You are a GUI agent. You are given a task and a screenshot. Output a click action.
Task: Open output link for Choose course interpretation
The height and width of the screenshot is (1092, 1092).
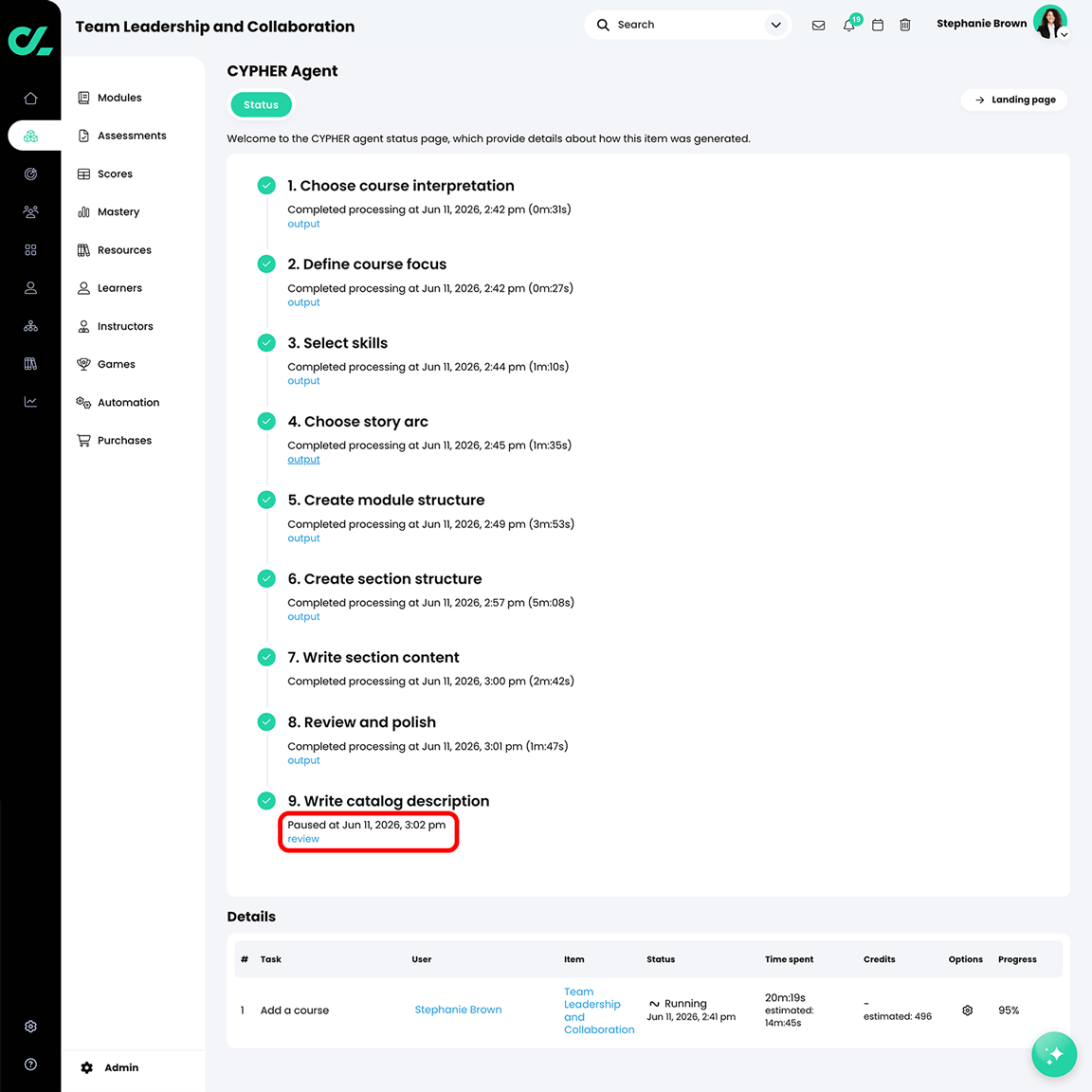303,225
